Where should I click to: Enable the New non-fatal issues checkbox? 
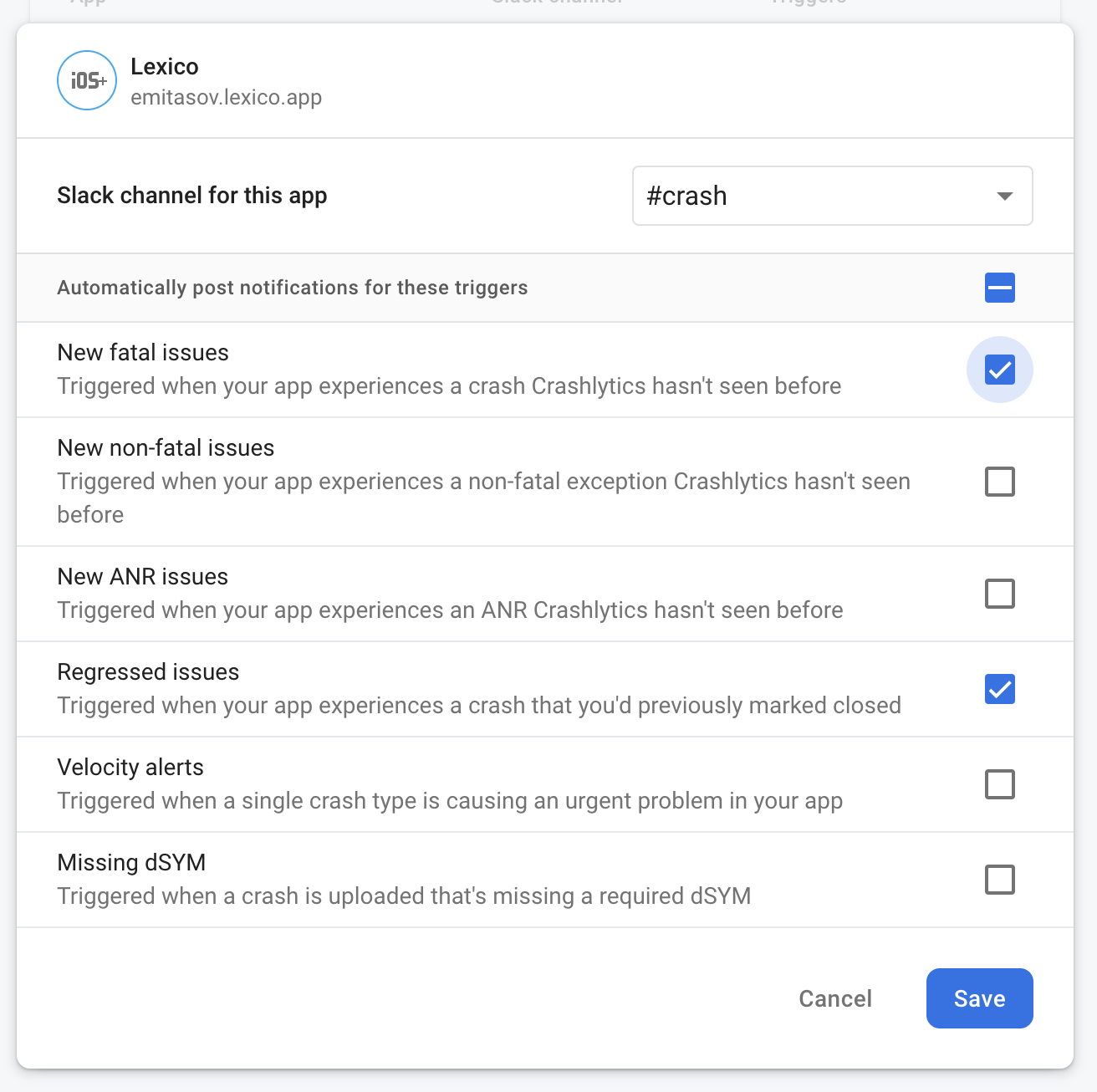[x=999, y=482]
